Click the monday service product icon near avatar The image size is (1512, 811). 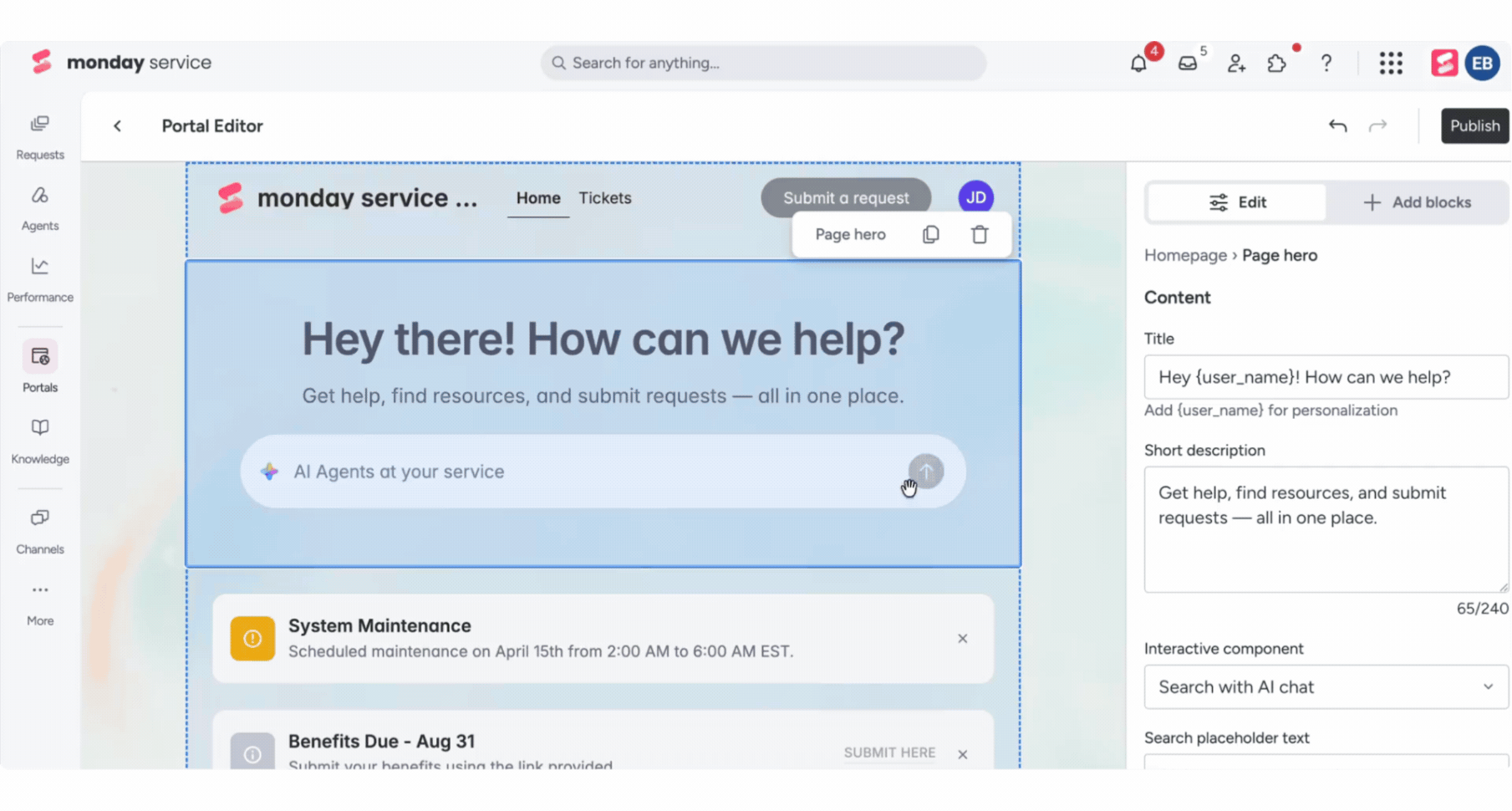pos(1444,63)
